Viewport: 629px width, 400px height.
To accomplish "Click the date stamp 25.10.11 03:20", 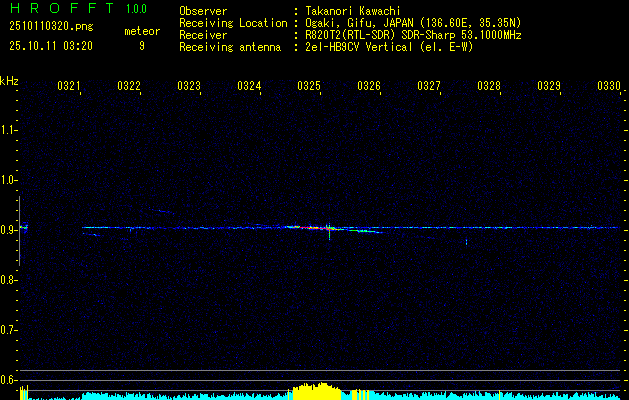I will (51, 46).
